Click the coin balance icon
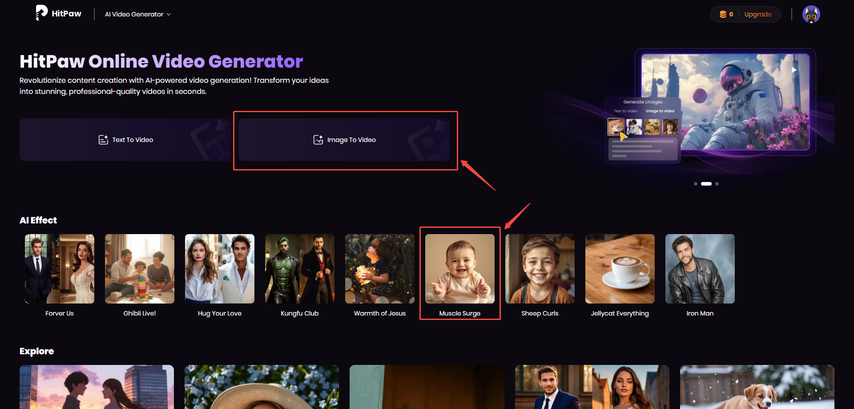This screenshot has width=854, height=409. click(723, 15)
